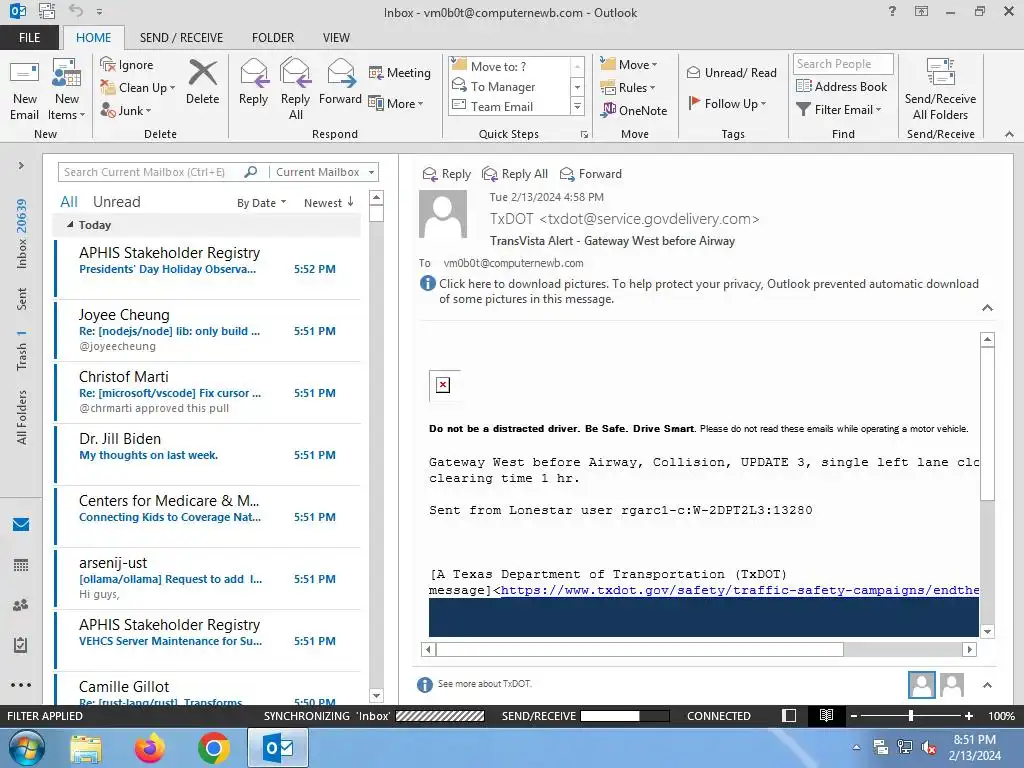This screenshot has width=1024, height=768.
Task: Forward the message using the ribbon
Action: [x=340, y=82]
